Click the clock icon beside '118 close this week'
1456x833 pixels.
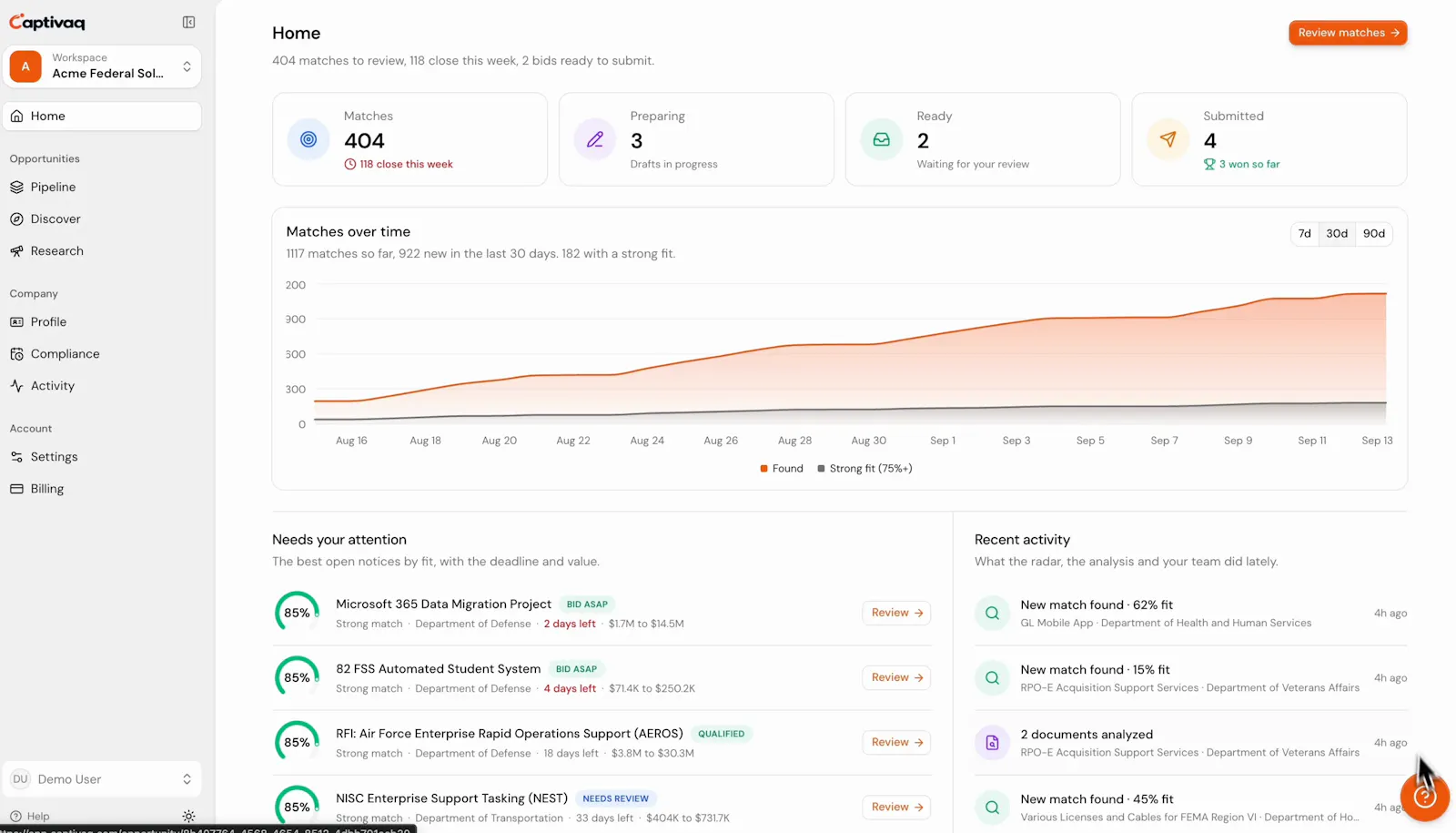click(x=350, y=164)
